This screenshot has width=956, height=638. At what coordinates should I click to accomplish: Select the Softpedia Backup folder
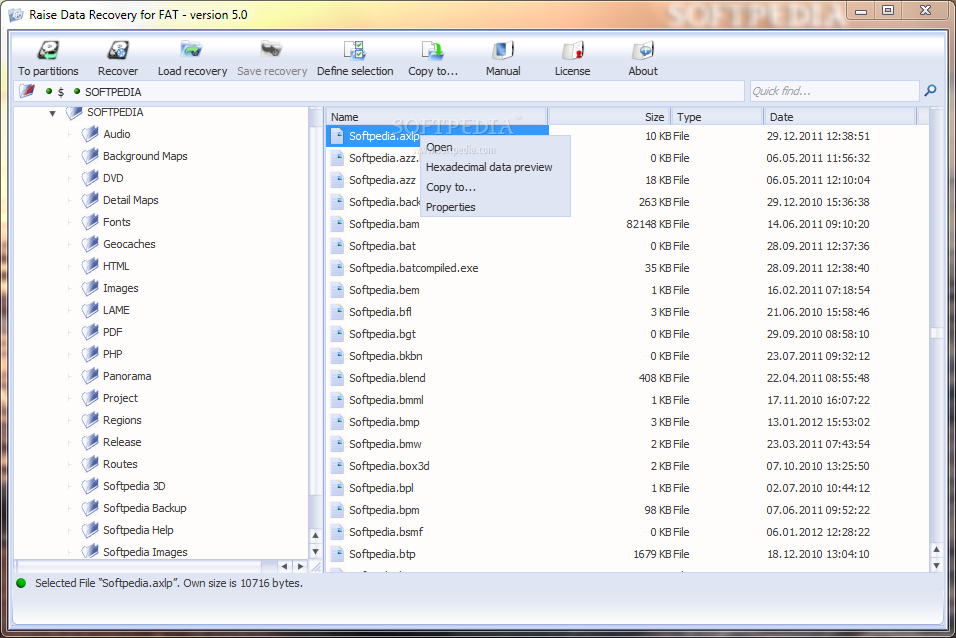pyautogui.click(x=144, y=507)
